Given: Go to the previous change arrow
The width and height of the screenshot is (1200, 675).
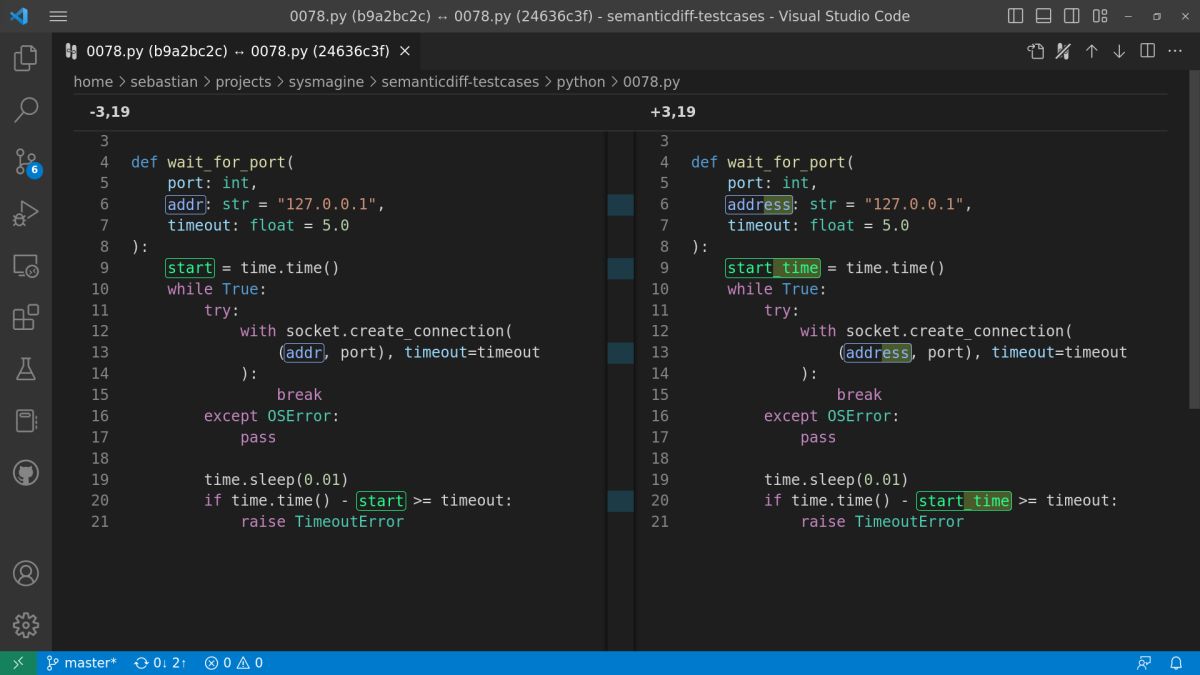Looking at the screenshot, I should tap(1092, 51).
